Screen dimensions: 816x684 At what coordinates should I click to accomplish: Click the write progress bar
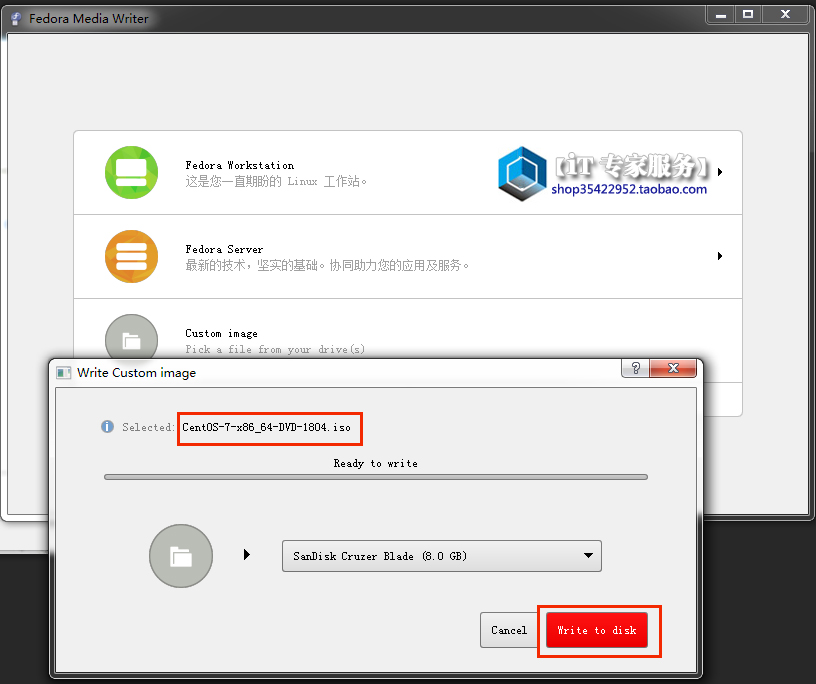click(x=376, y=477)
